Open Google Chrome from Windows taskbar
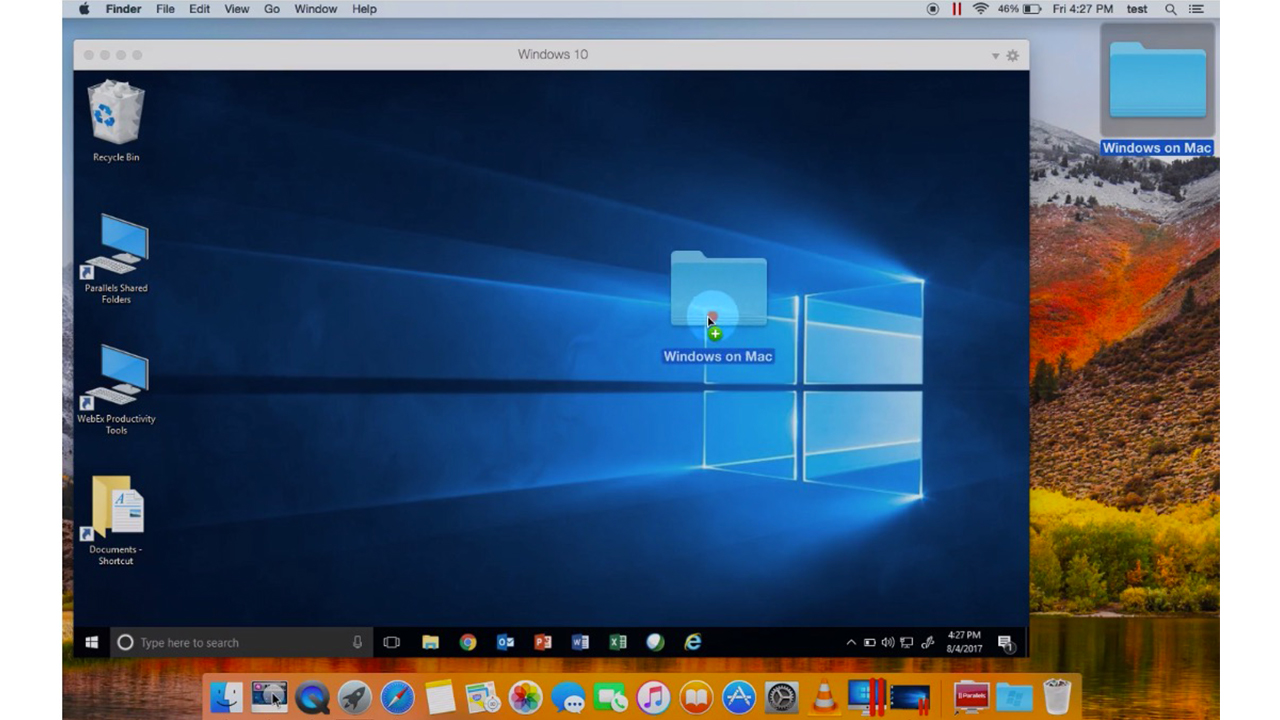1280x720 pixels. pos(468,642)
